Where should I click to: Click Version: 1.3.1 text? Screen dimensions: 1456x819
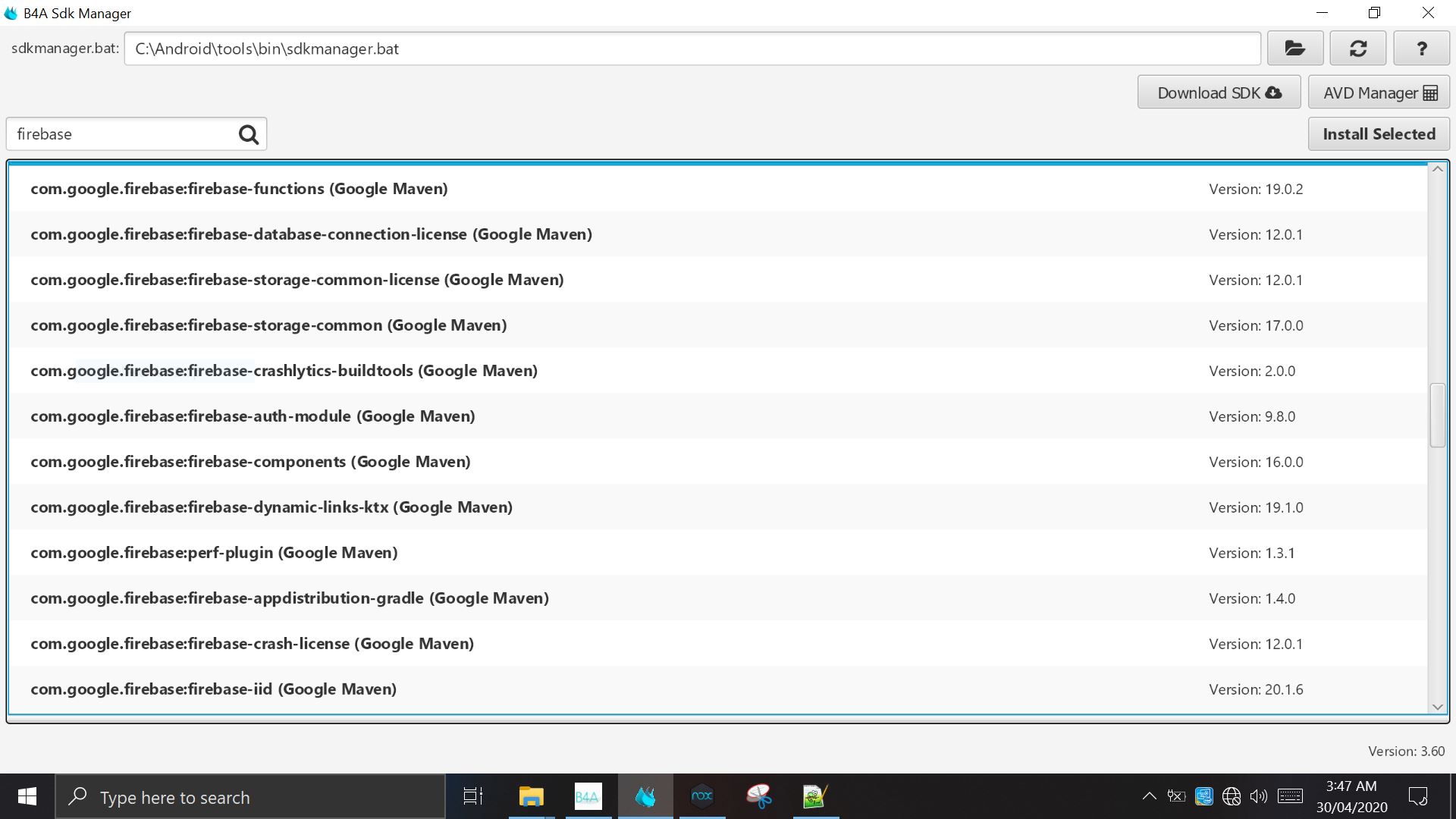click(1252, 553)
